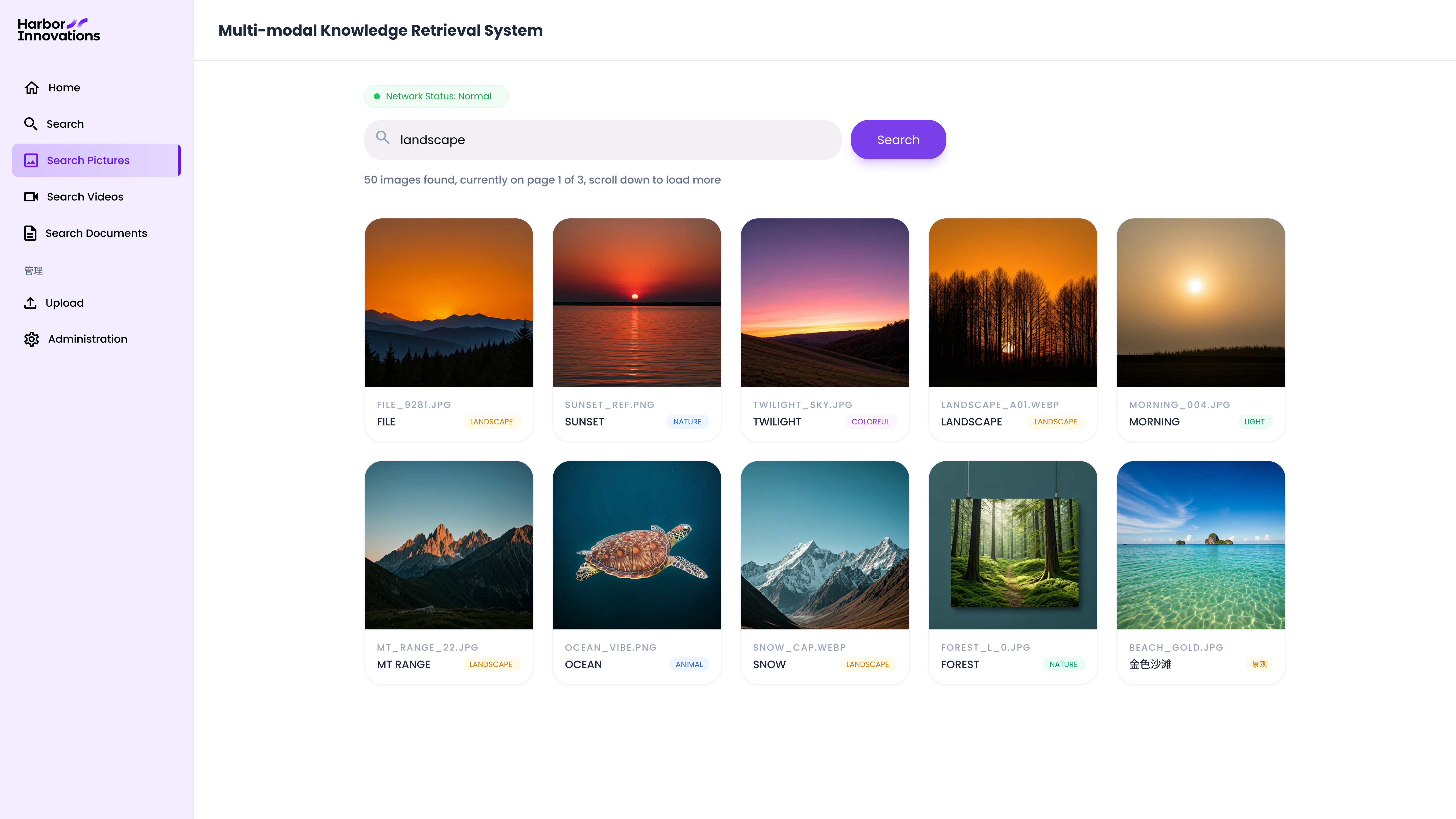Click the Search Documents file icon
The height and width of the screenshot is (819, 1456).
point(31,233)
